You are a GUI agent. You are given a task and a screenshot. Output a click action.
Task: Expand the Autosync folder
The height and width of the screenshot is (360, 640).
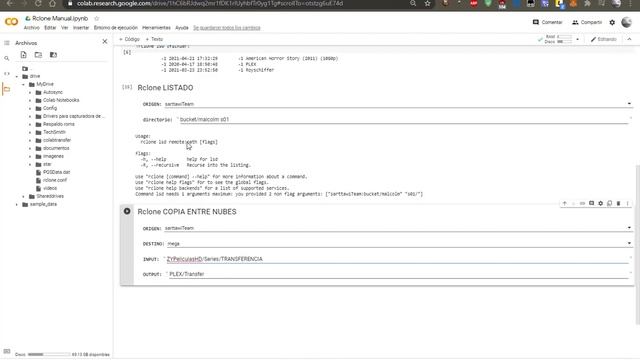[x=30, y=93]
